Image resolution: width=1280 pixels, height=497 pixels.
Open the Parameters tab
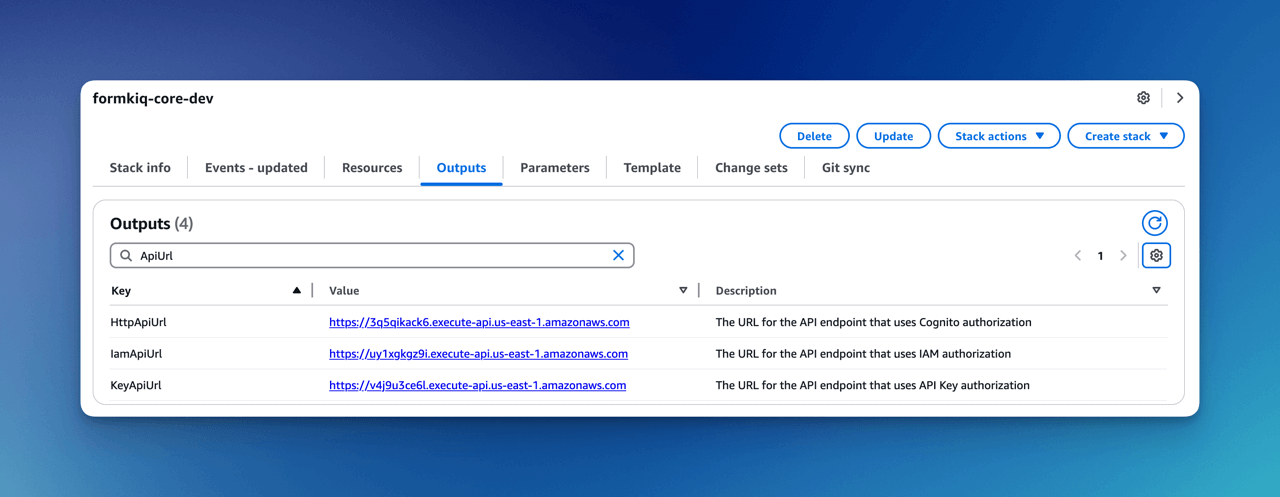[555, 167]
